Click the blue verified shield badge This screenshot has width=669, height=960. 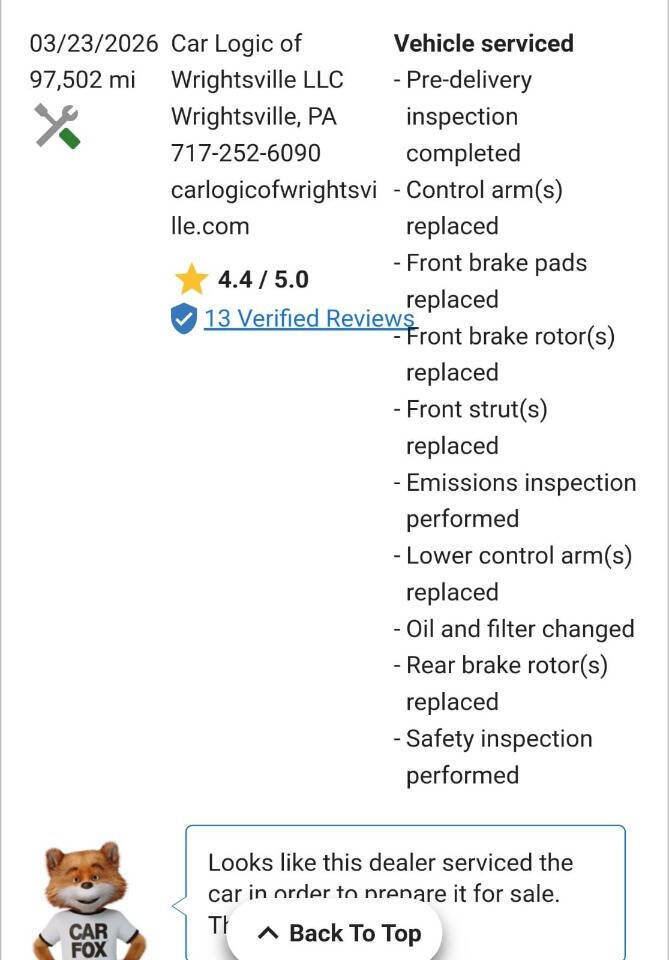(184, 319)
